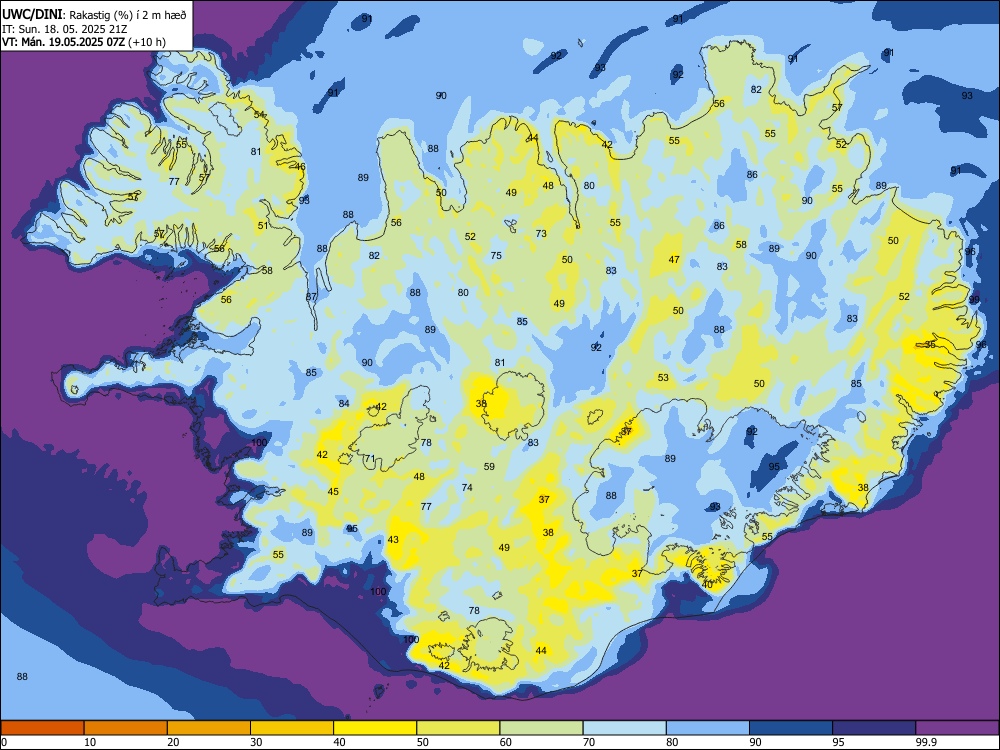
Task: Select the 30–40 golden legend swatch
Action: [292, 728]
